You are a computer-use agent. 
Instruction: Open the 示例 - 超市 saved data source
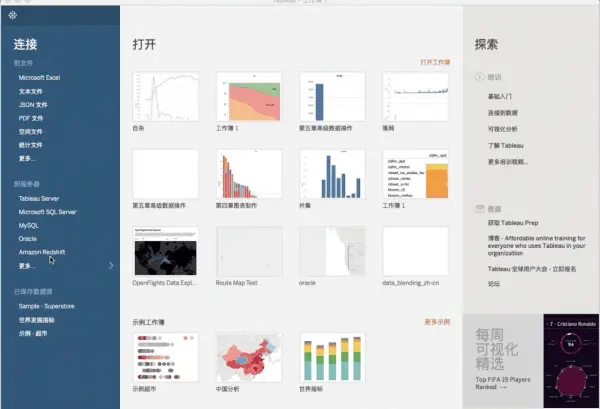click(33, 333)
